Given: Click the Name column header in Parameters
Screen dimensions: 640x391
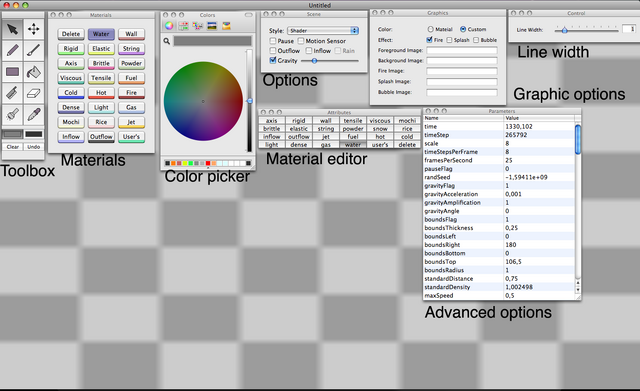Looking at the screenshot, I should click(x=463, y=118).
